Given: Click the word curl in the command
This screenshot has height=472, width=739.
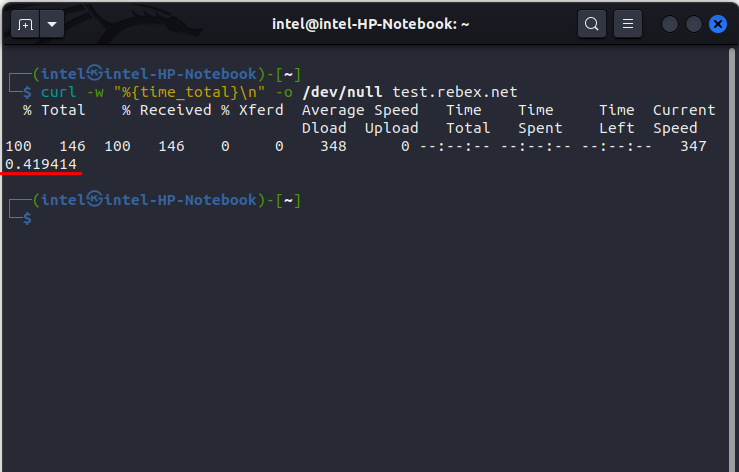Looking at the screenshot, I should coord(57,92).
